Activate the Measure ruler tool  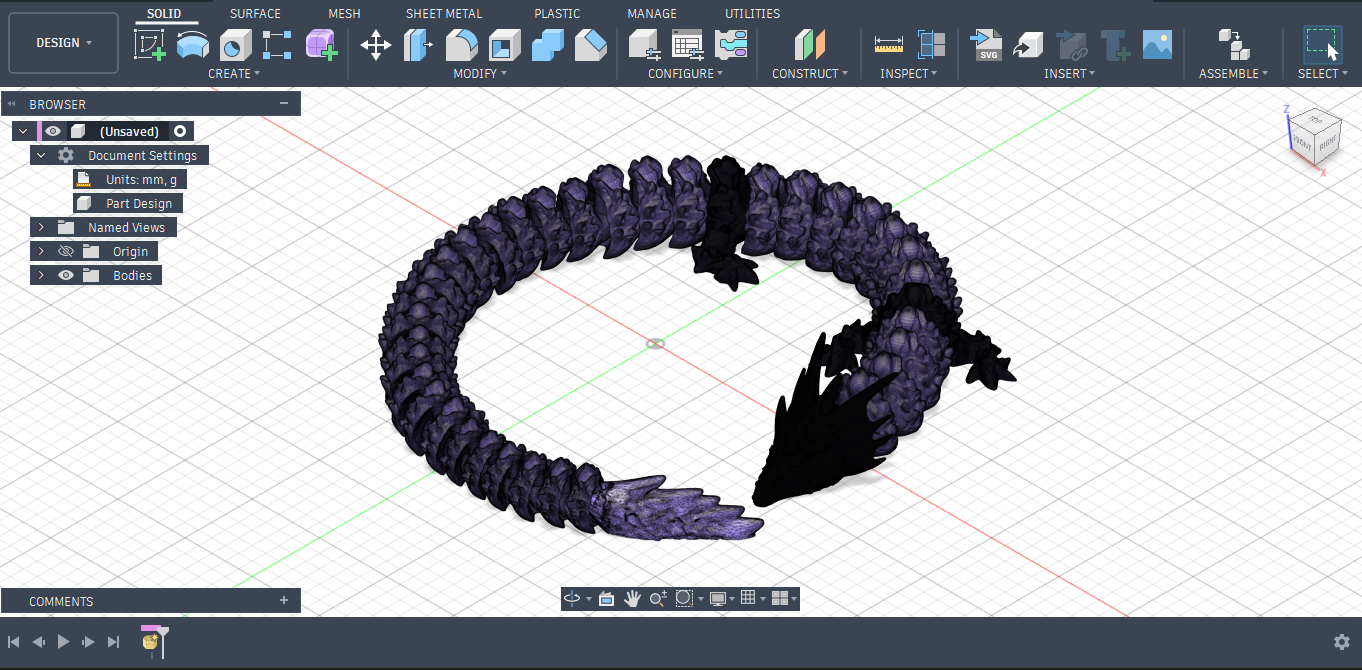pyautogui.click(x=888, y=45)
